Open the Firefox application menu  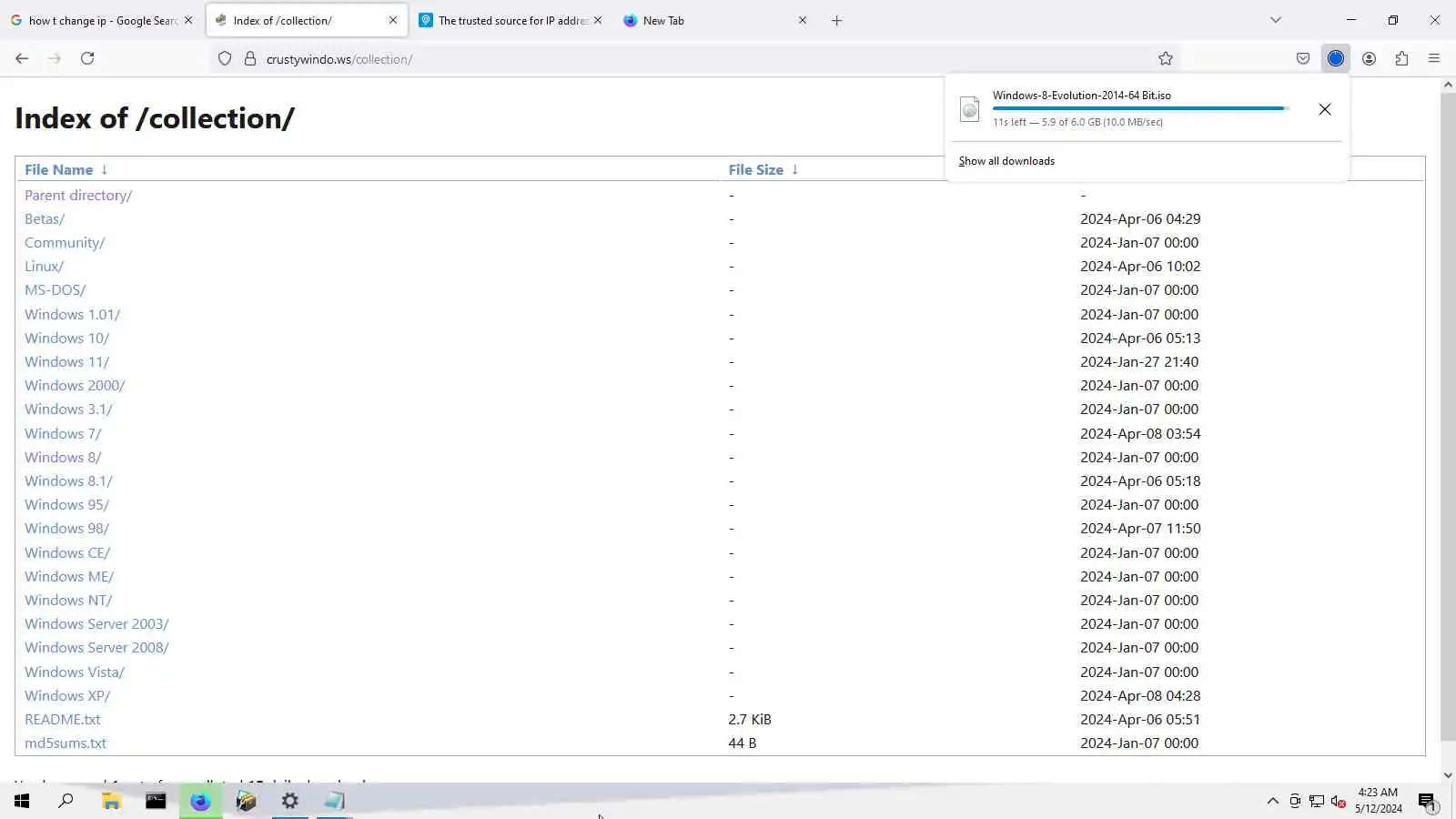point(1434,58)
